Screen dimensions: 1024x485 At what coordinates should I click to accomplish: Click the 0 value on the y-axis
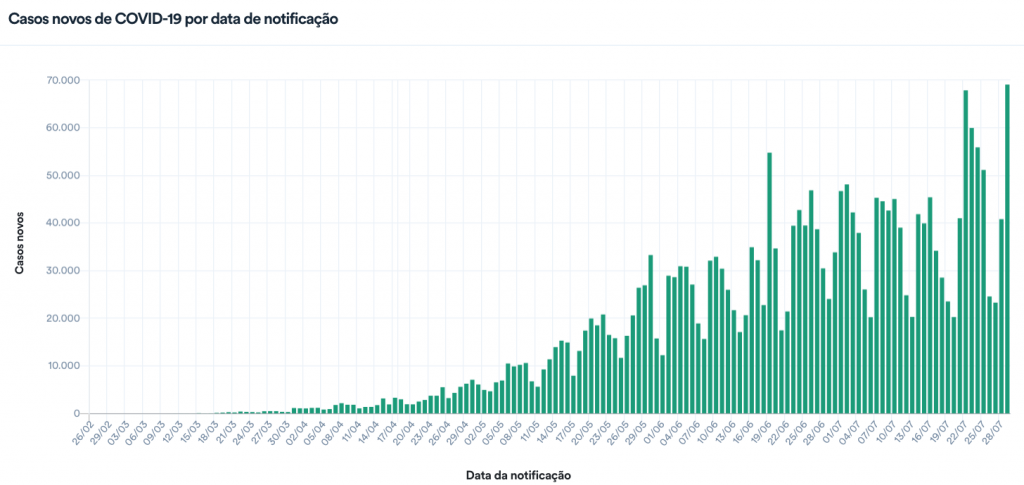point(77,413)
